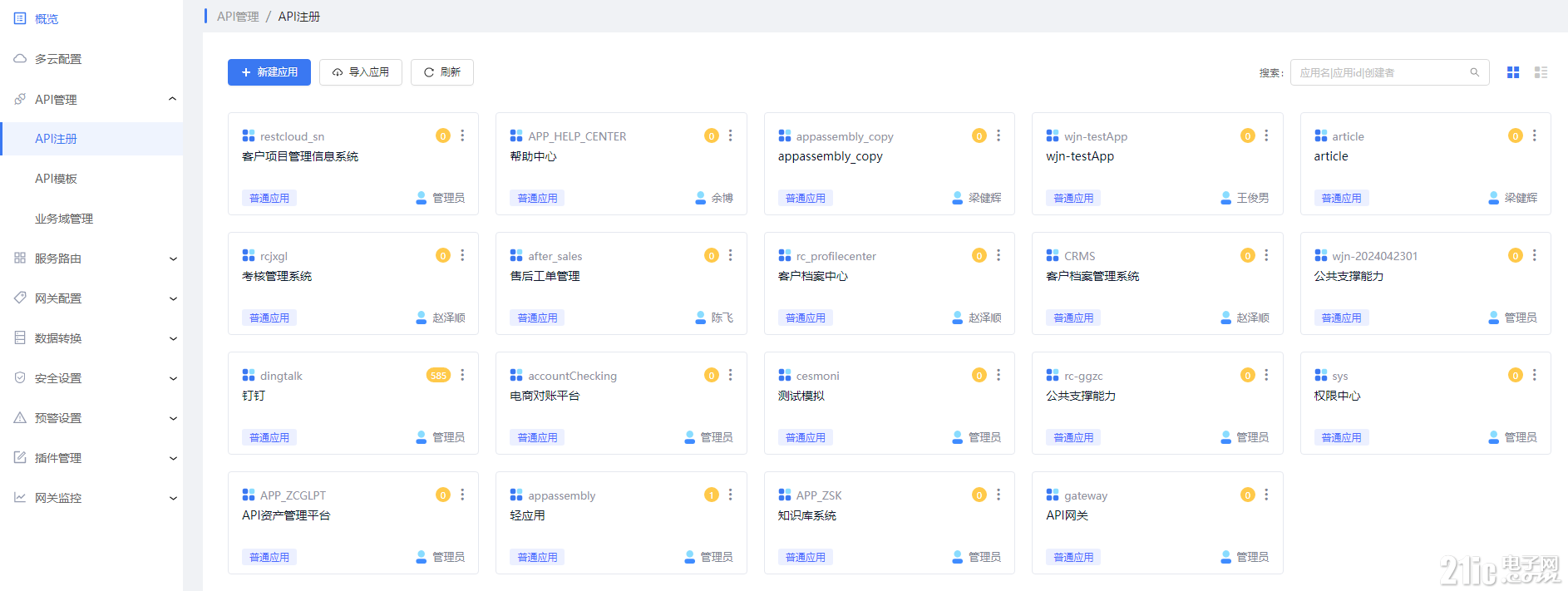
Task: Open three-dot menu on article card
Action: 1534,135
